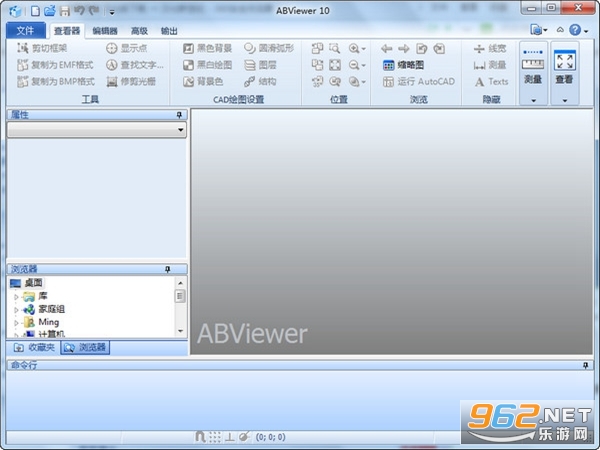Click 运行 AutoCAD button
600x450 pixels.
pos(419,82)
